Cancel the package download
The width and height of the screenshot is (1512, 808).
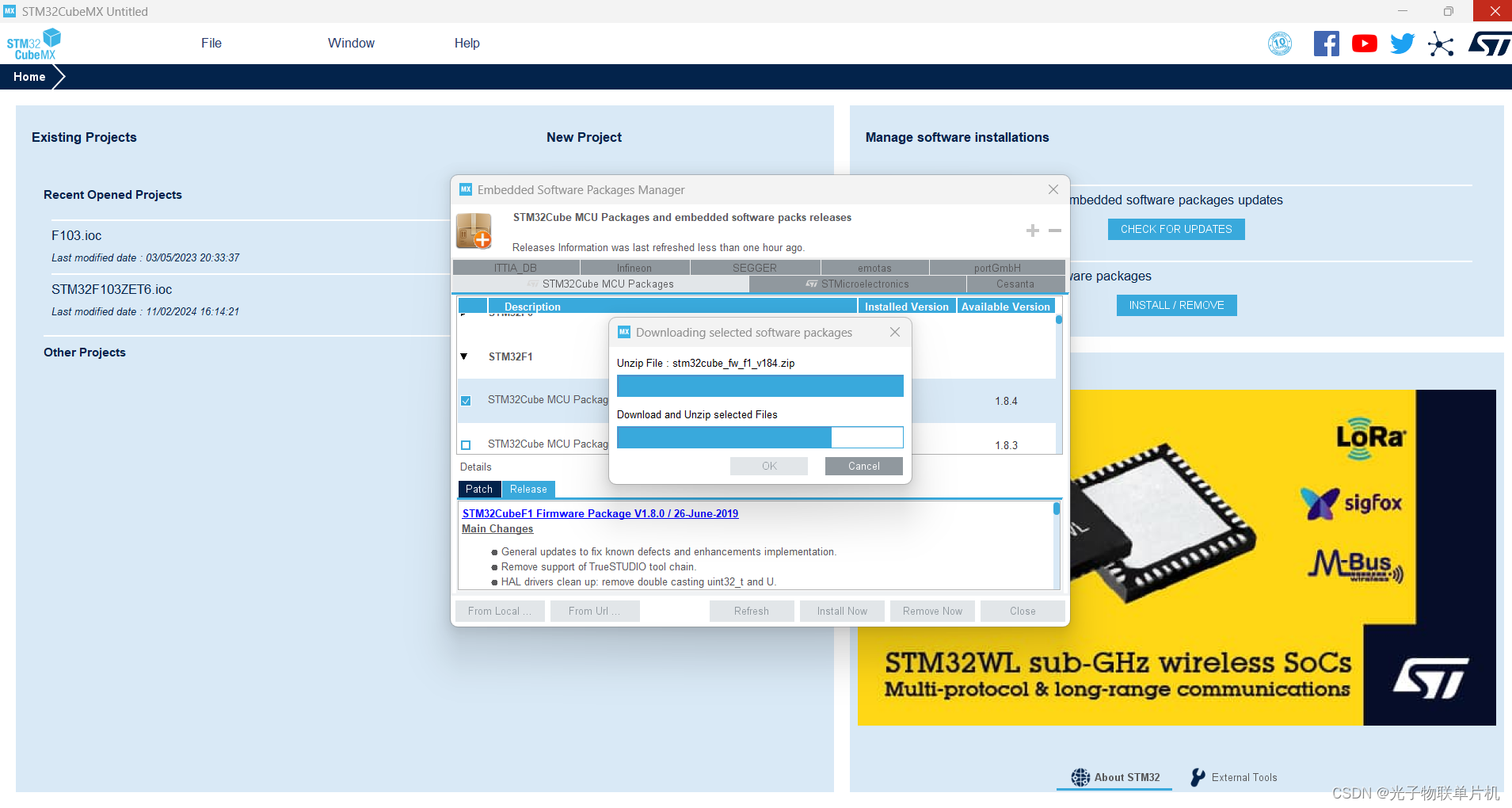click(x=863, y=466)
